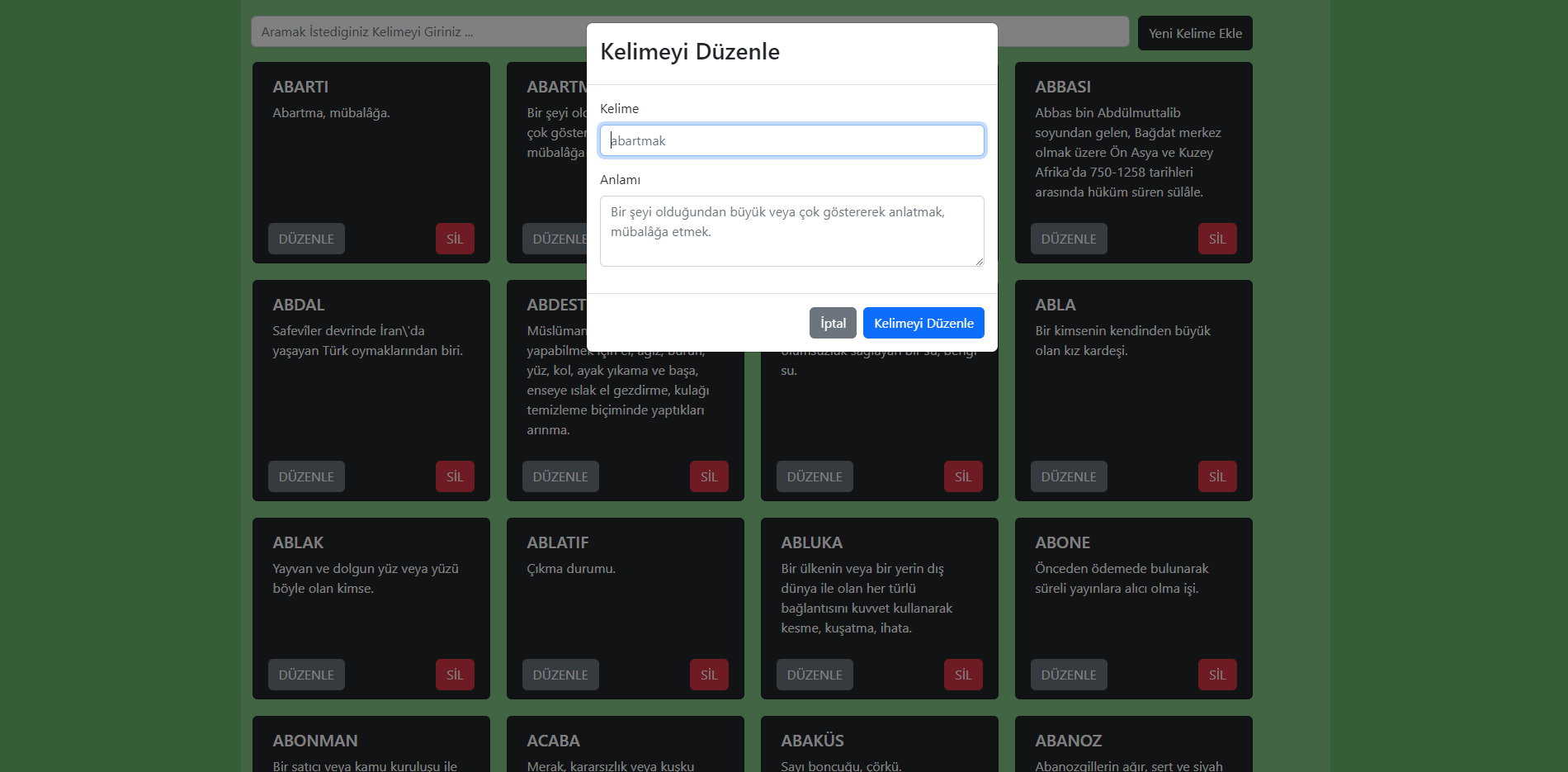Edit the ABARTI word entry

click(x=306, y=239)
